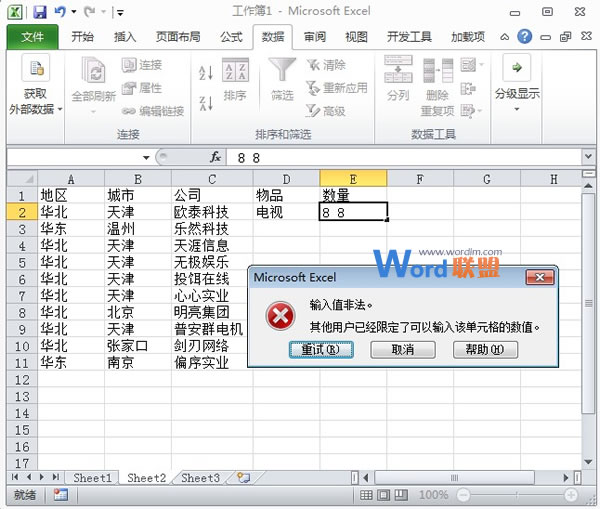Image resolution: width=600 pixels, height=509 pixels.
Task: Click the Redo arrow icon
Action: click(90, 12)
